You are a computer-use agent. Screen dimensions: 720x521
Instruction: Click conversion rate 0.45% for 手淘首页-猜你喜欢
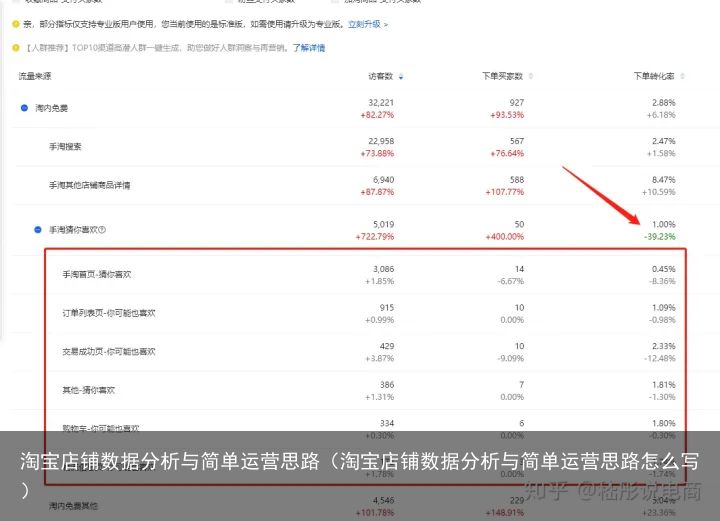664,269
